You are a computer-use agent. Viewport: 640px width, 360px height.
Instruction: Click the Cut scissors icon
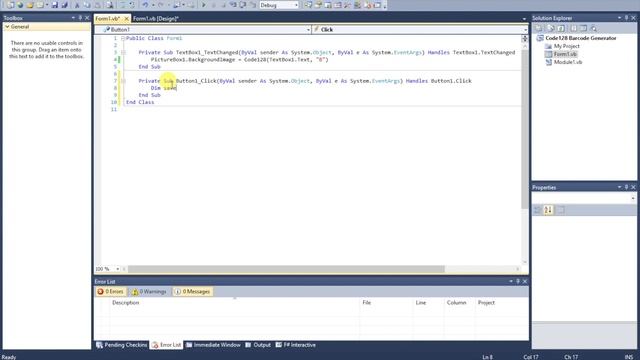(77, 5)
